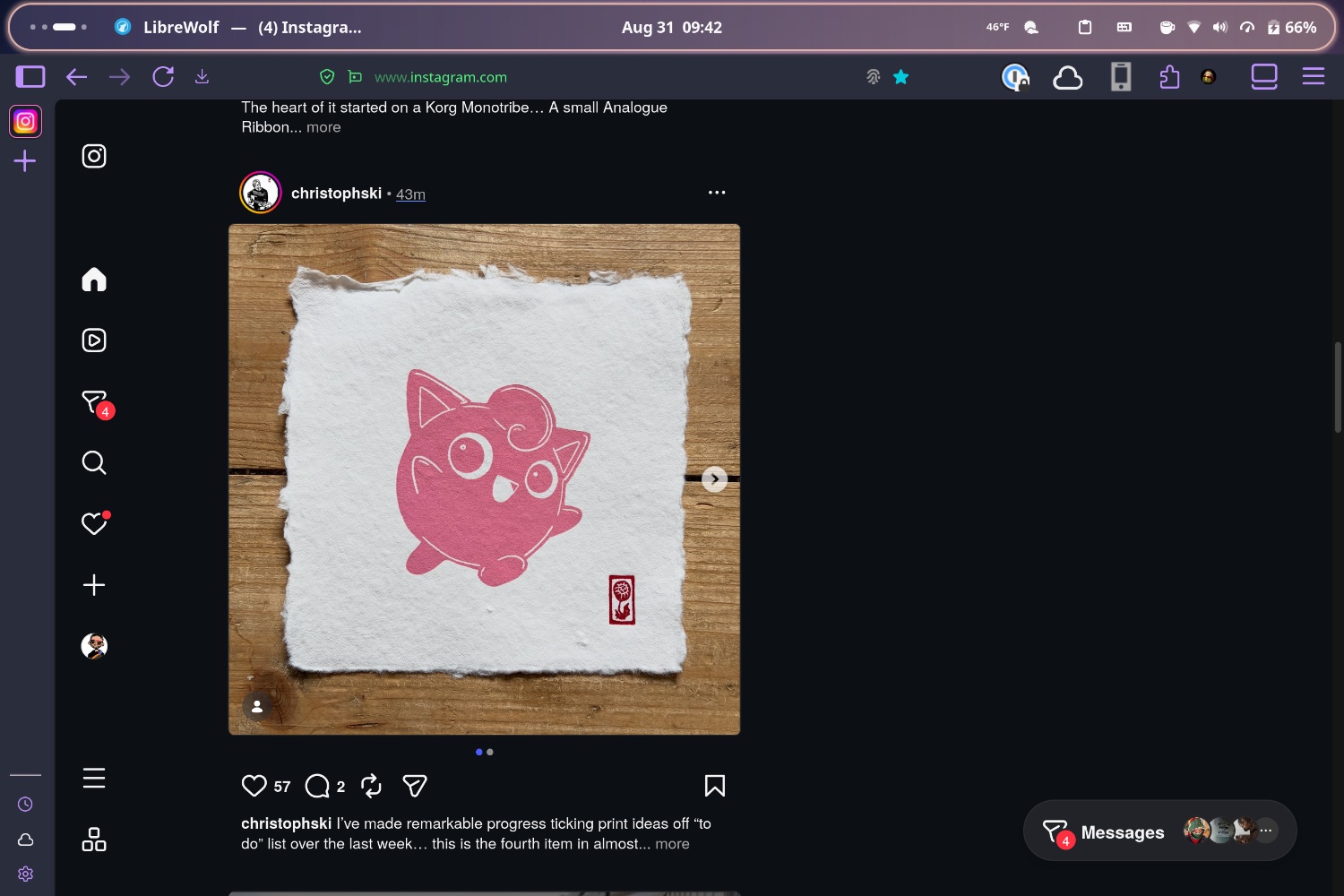Screen dimensions: 1344x896
Task: Open workspace dots indicator in top panel
Action: pos(58,27)
